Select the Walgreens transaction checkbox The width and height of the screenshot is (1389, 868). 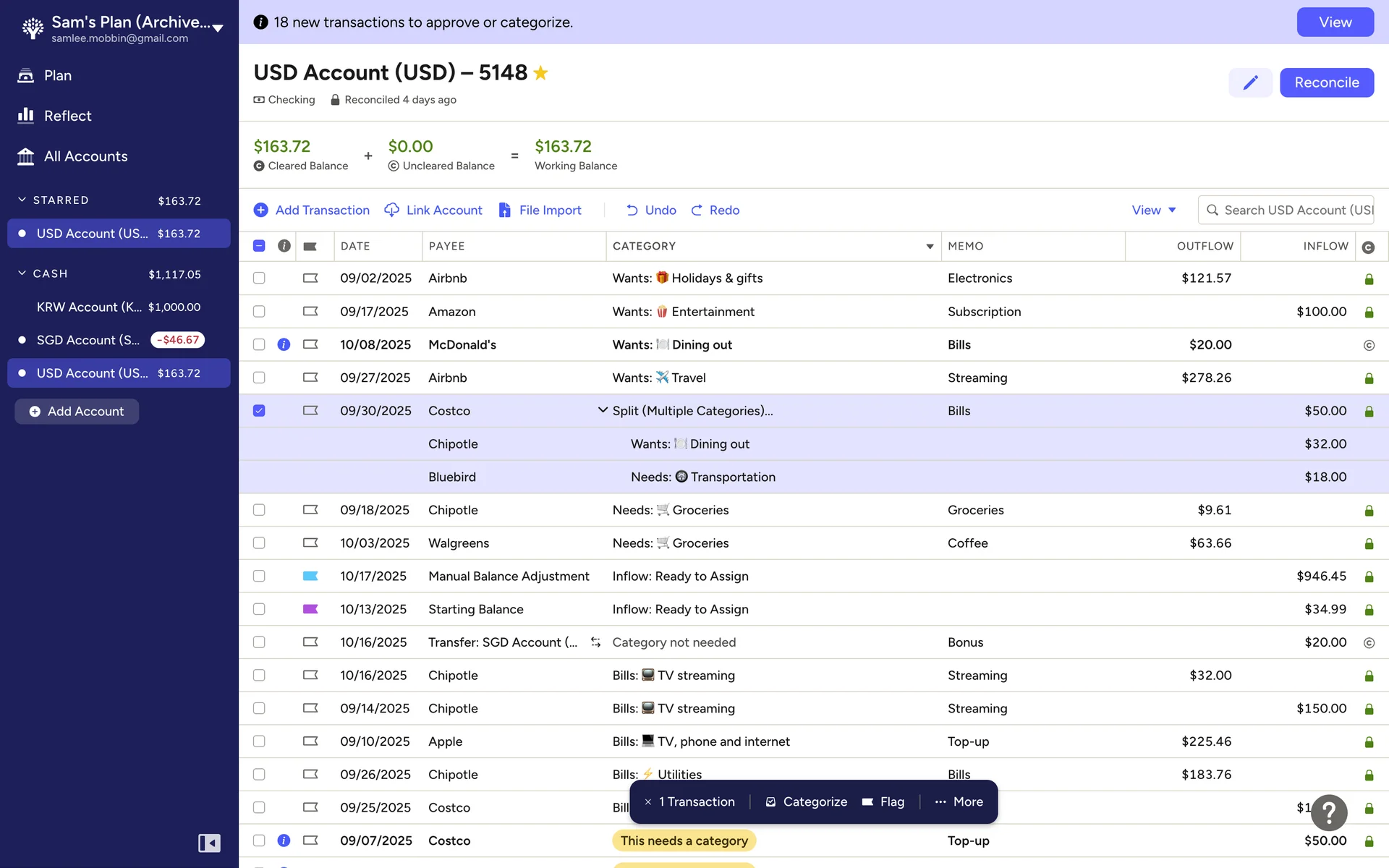coord(259,543)
